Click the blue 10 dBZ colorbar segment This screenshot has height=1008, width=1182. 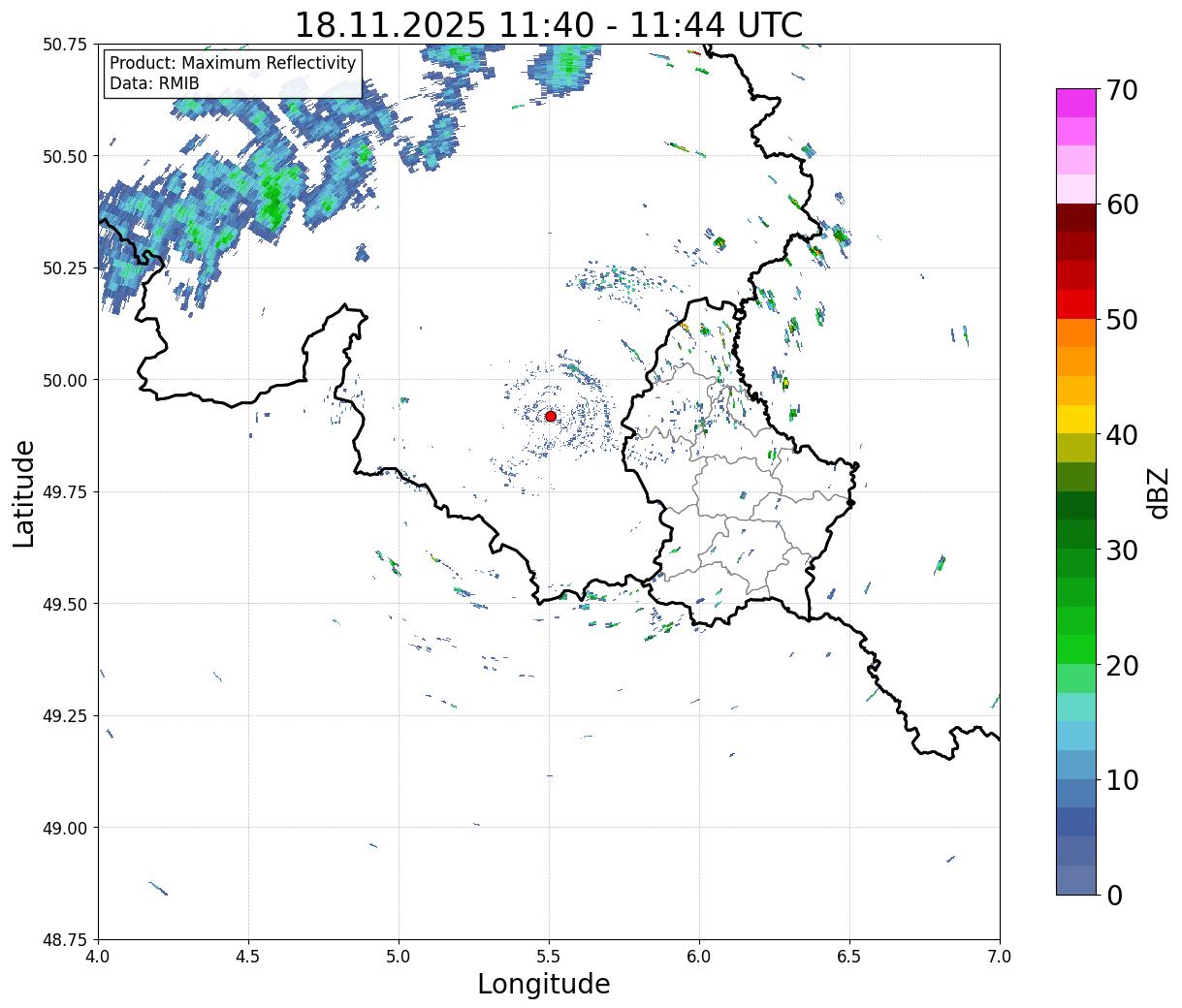pyautogui.click(x=1075, y=793)
